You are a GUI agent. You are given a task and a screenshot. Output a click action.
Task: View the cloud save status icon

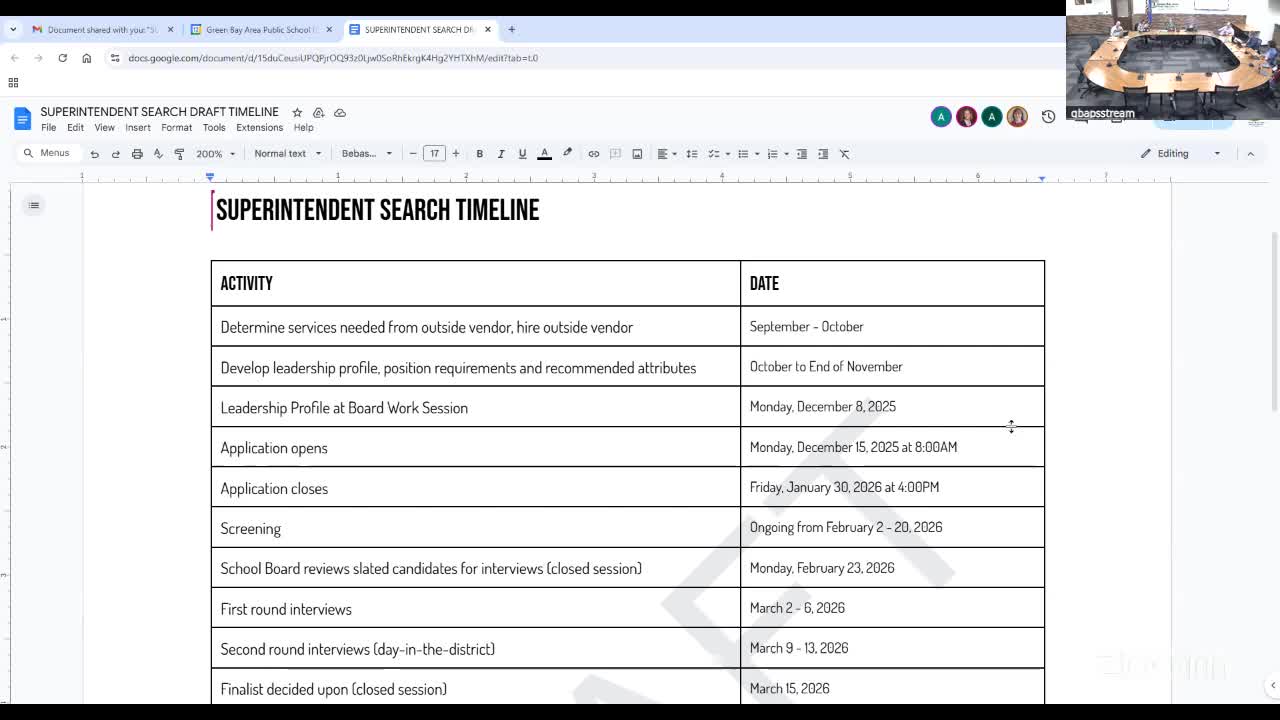[x=340, y=112]
